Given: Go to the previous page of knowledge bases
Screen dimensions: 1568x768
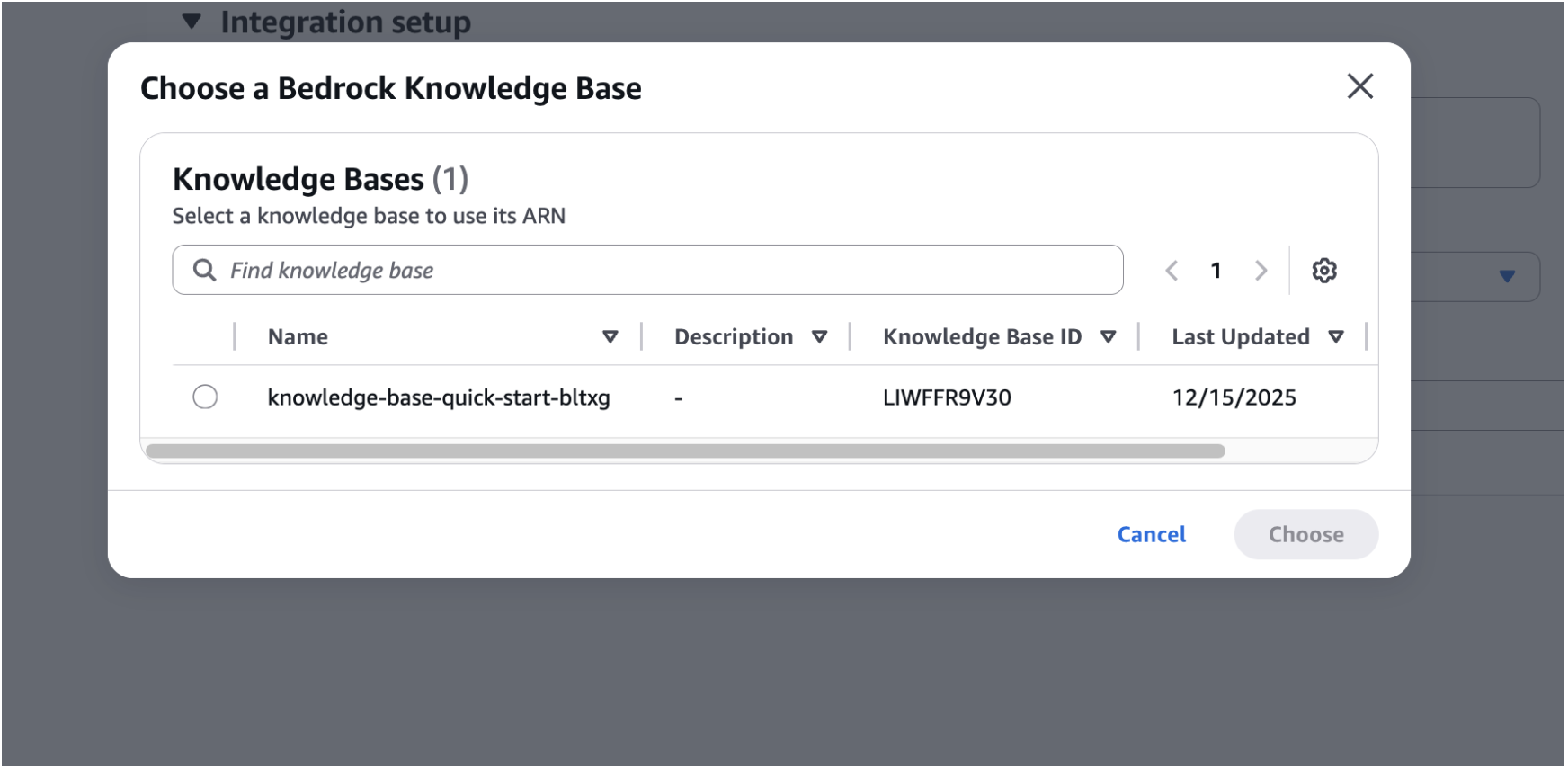Looking at the screenshot, I should [x=1172, y=271].
